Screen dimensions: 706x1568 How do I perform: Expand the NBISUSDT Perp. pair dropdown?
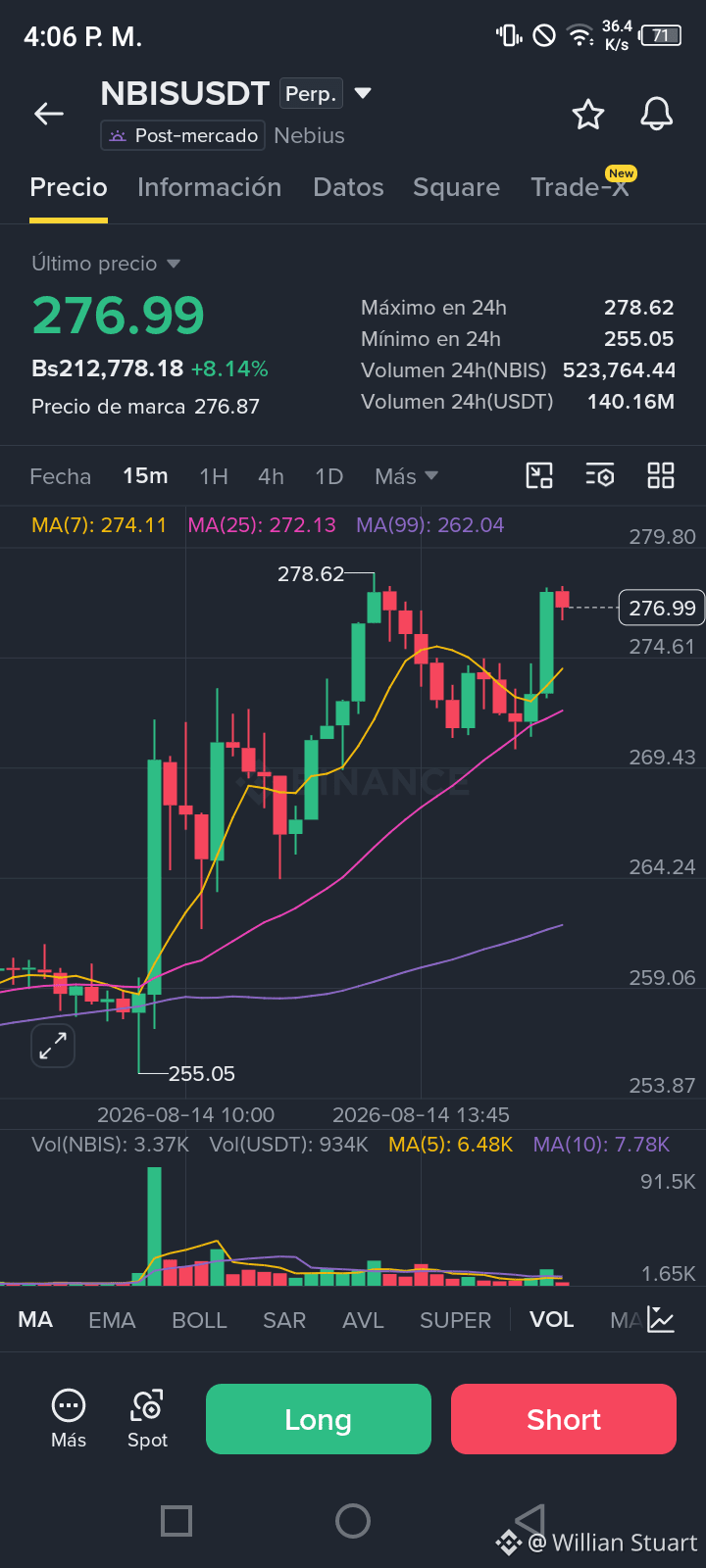[x=363, y=93]
